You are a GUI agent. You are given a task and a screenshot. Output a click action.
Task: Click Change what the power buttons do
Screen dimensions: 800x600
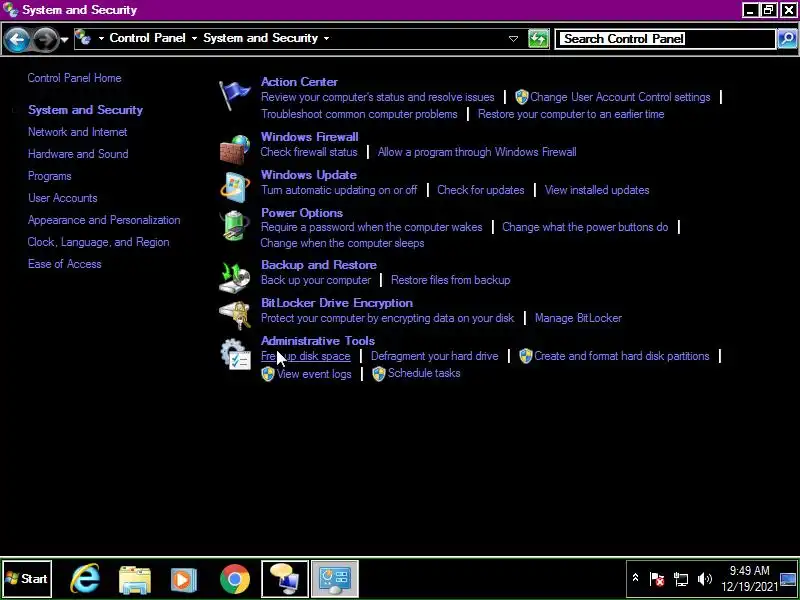[585, 227]
